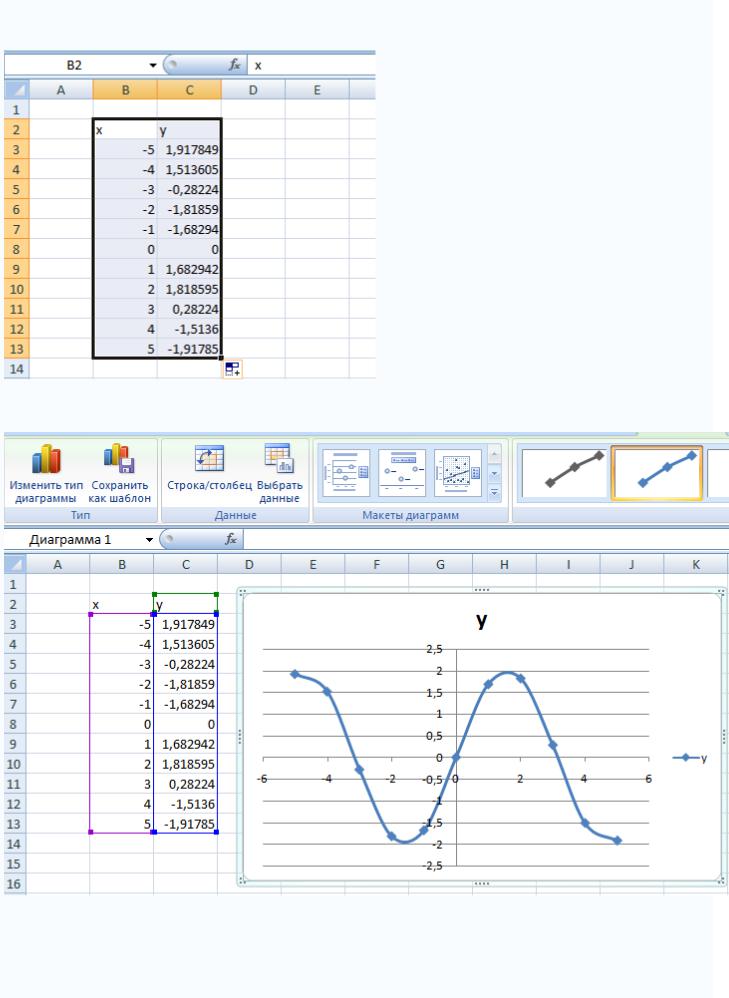Click the fx icon beside the Диаграмма 1 name box
This screenshot has width=729, height=998.
point(230,539)
